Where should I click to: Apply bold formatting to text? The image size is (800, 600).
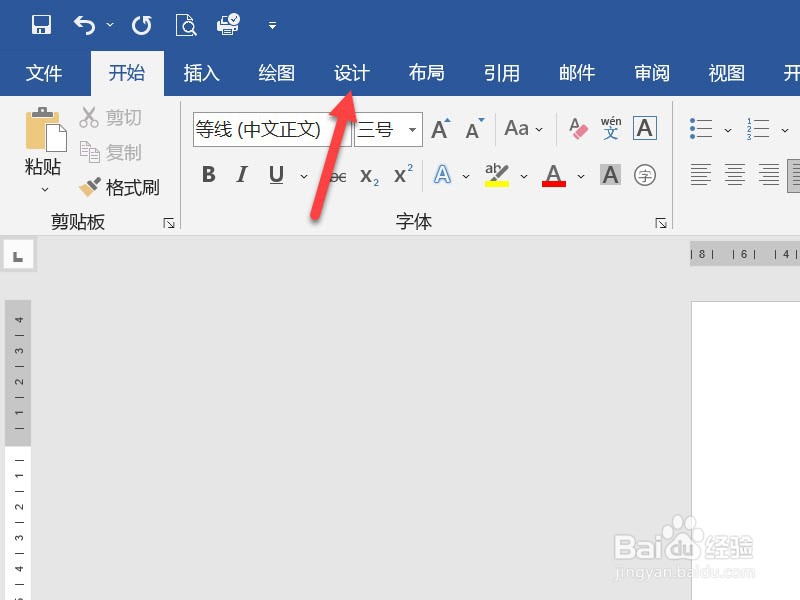pyautogui.click(x=208, y=174)
